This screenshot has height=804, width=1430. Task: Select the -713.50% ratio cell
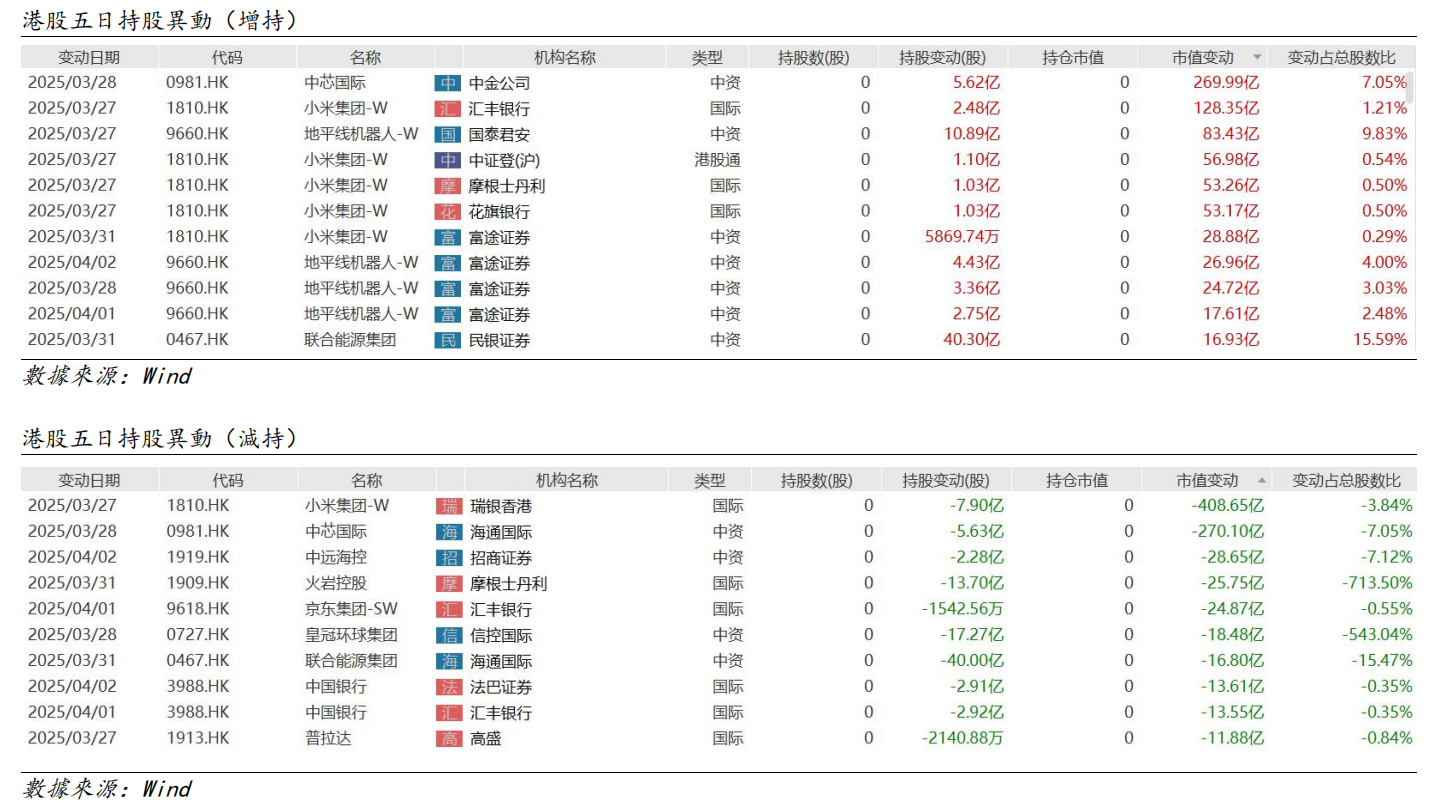(1377, 583)
